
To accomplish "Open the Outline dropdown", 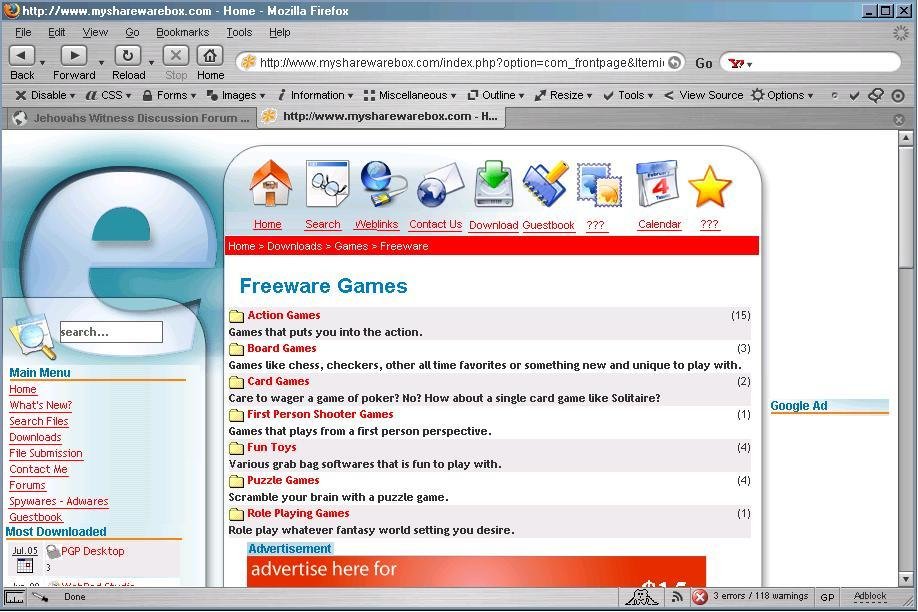I will point(495,95).
